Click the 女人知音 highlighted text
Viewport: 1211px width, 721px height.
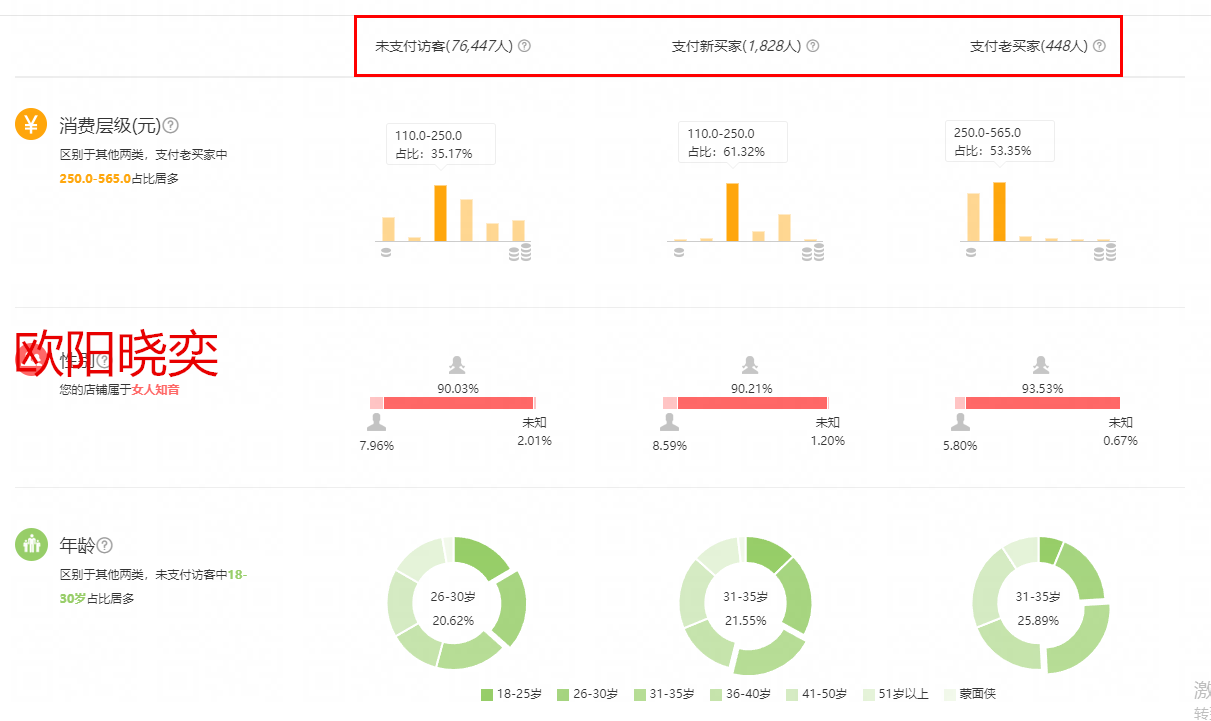(x=156, y=390)
